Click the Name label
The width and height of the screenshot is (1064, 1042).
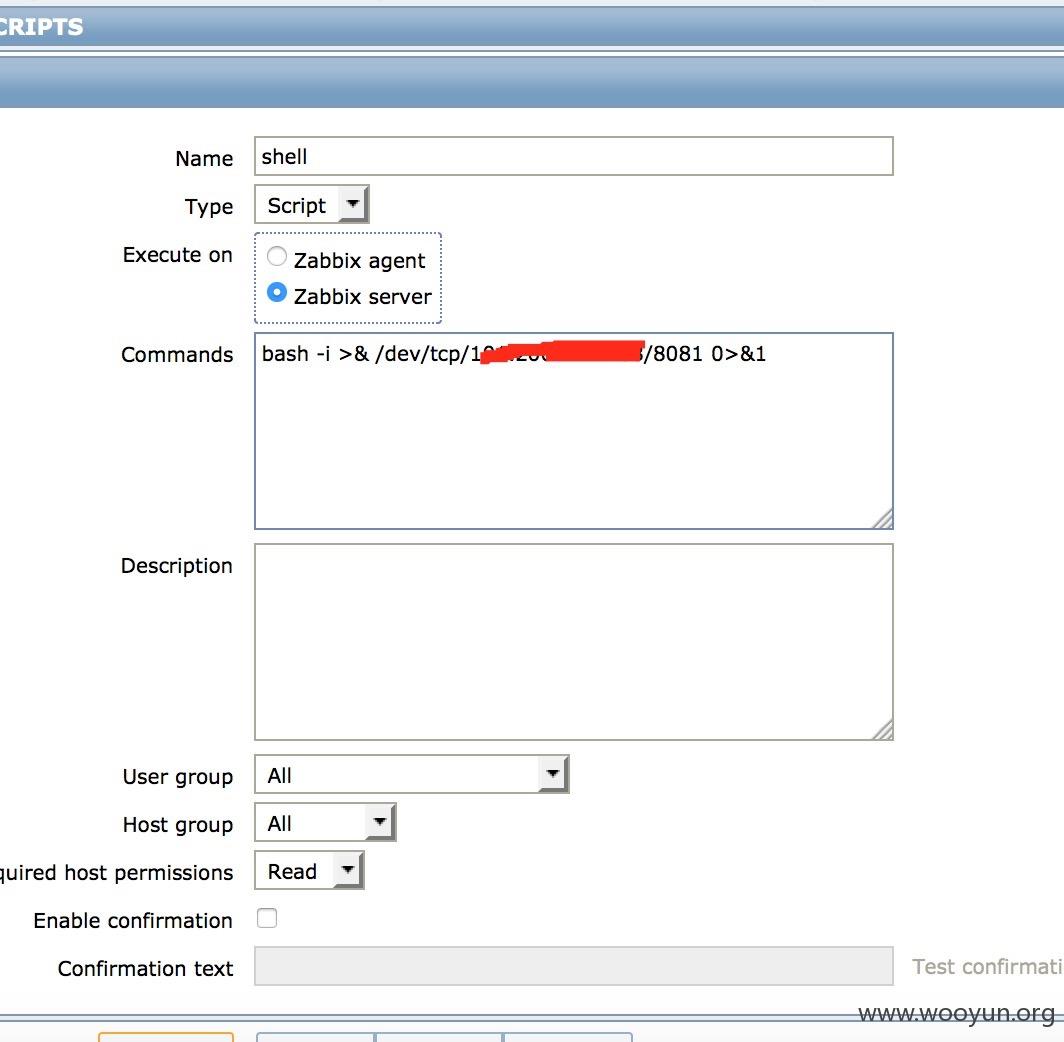coord(204,159)
